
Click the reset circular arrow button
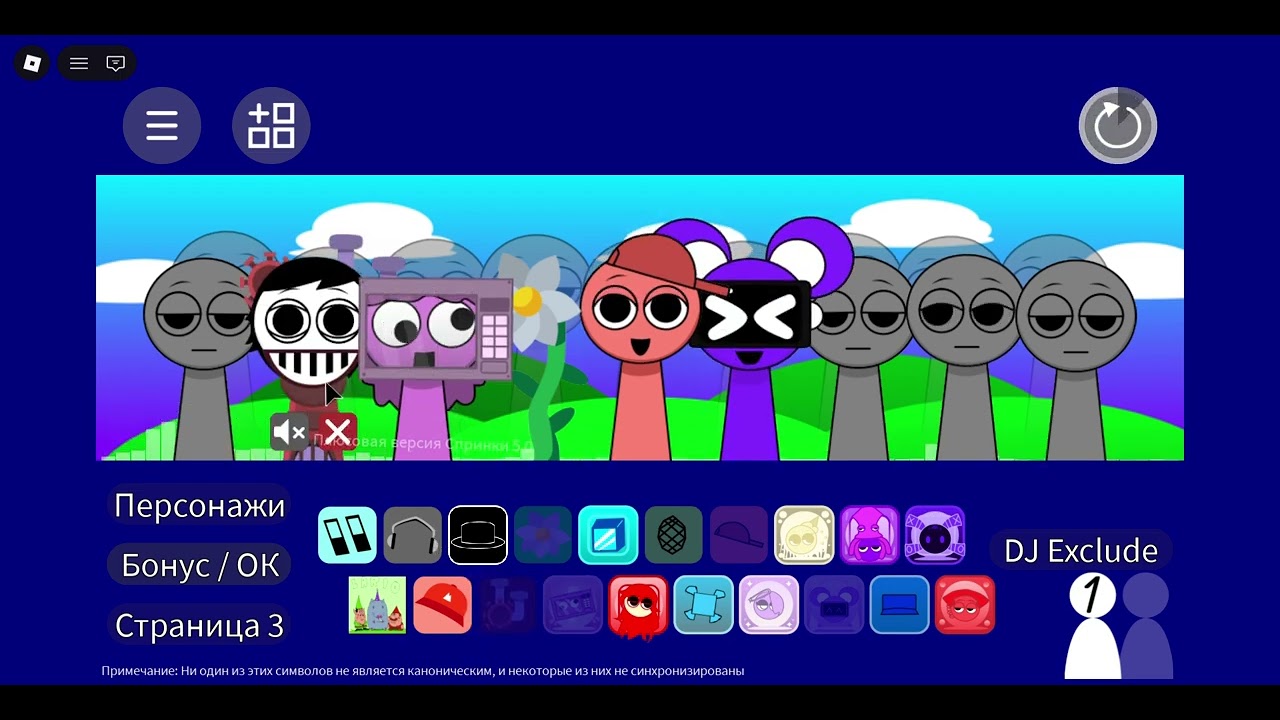[1118, 126]
